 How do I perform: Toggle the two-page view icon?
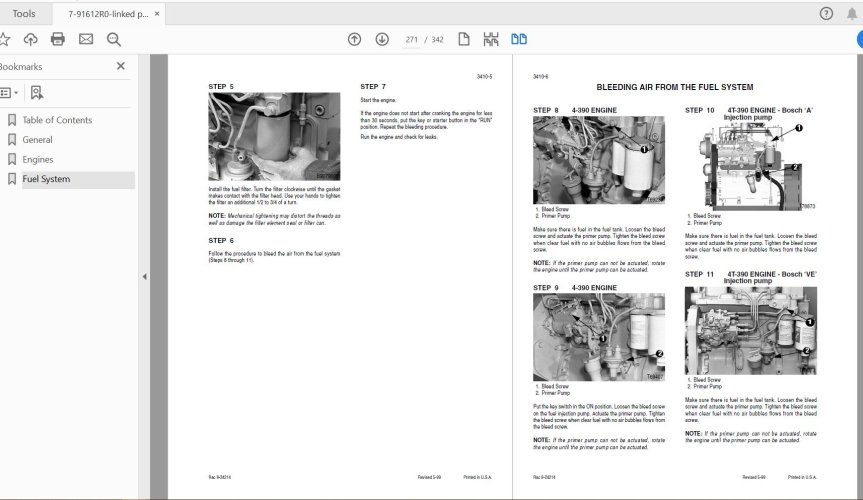(x=519, y=39)
